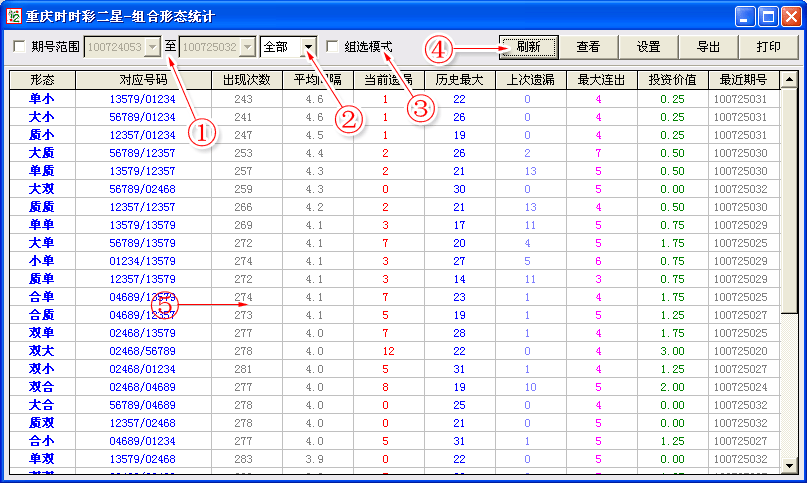Click the application icon in title bar
Screen dimensions: 807x483
(x=14, y=16)
